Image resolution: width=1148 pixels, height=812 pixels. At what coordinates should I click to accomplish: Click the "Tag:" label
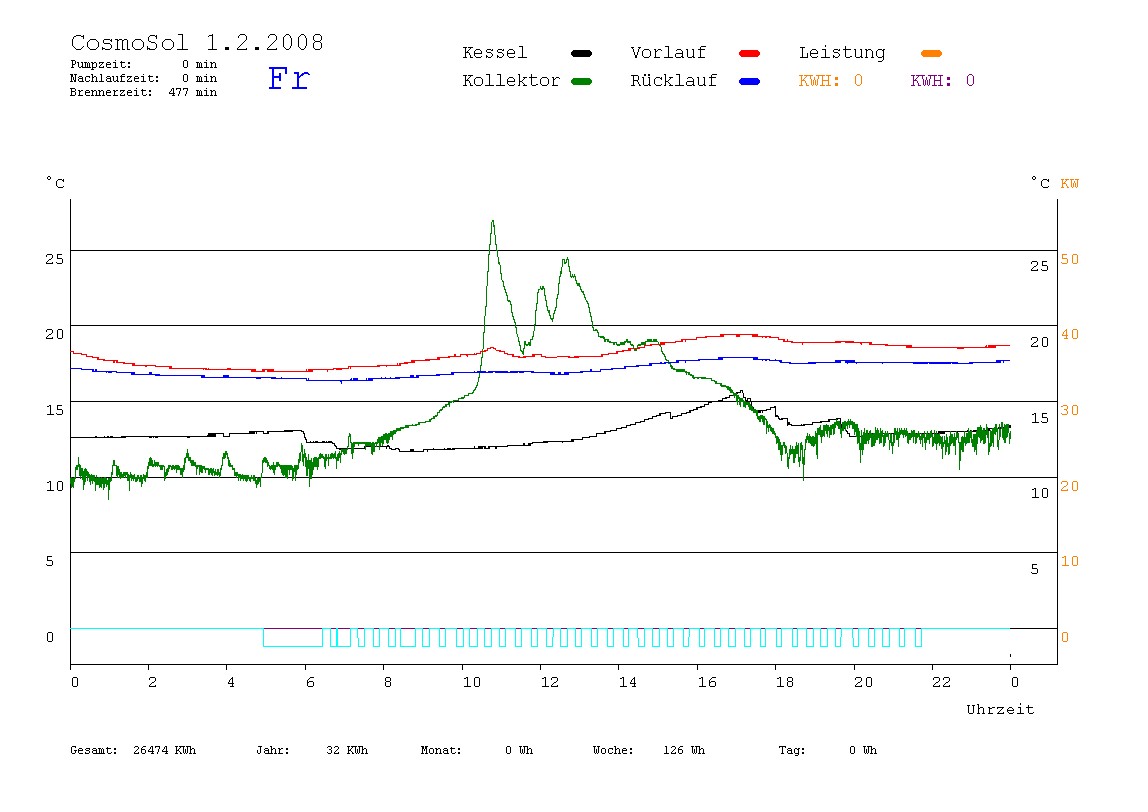click(x=791, y=750)
